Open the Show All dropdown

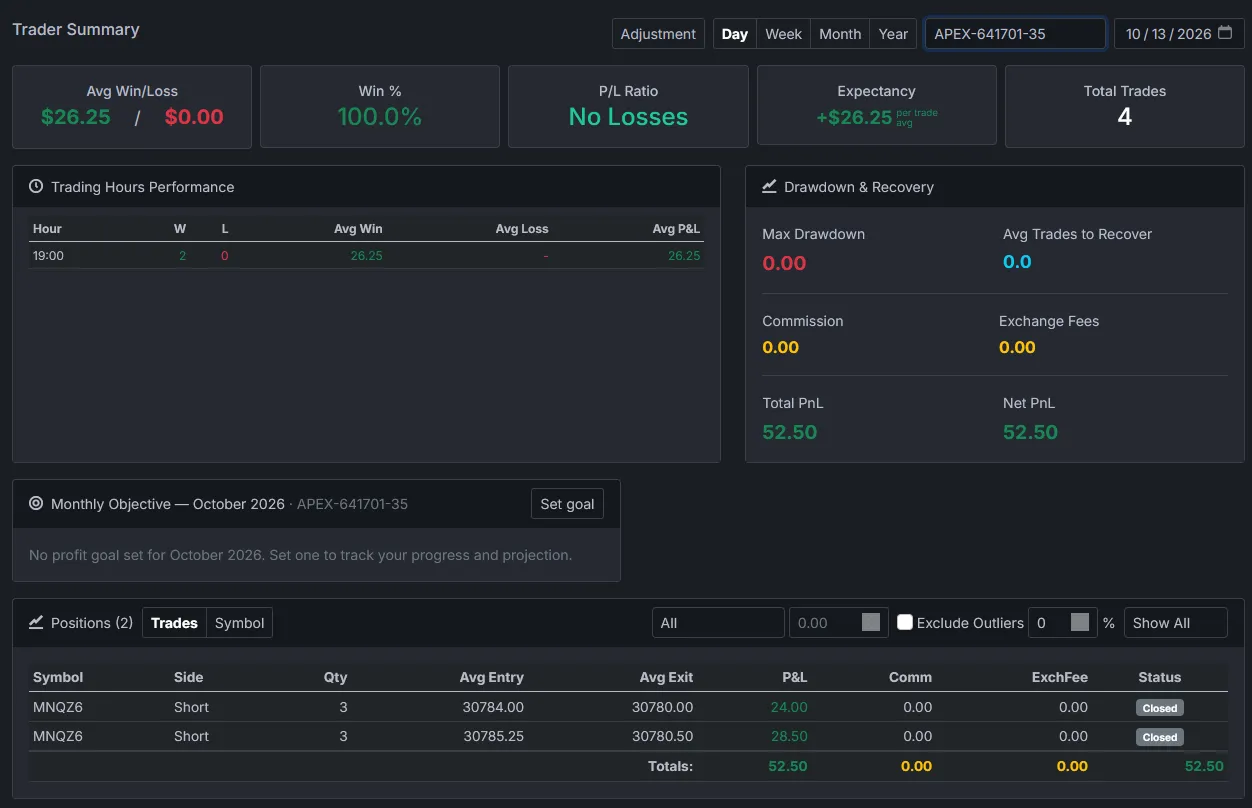pos(1176,622)
